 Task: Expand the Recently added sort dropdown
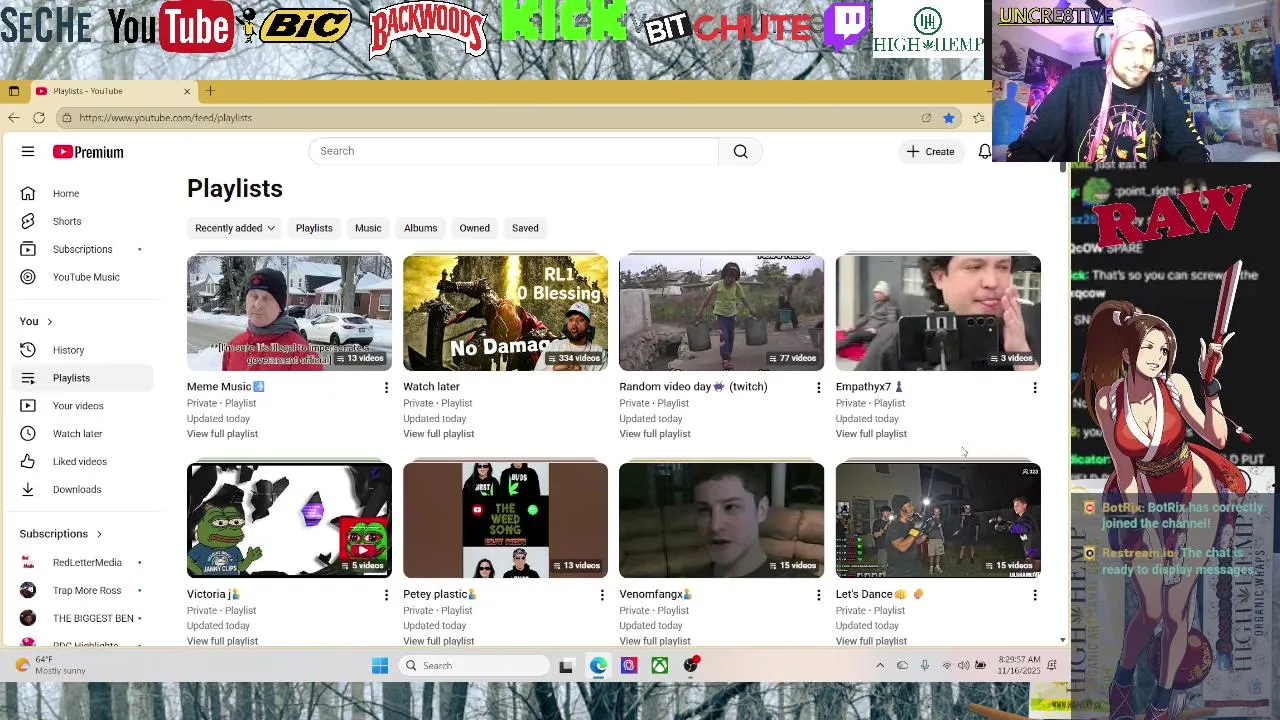click(x=235, y=228)
